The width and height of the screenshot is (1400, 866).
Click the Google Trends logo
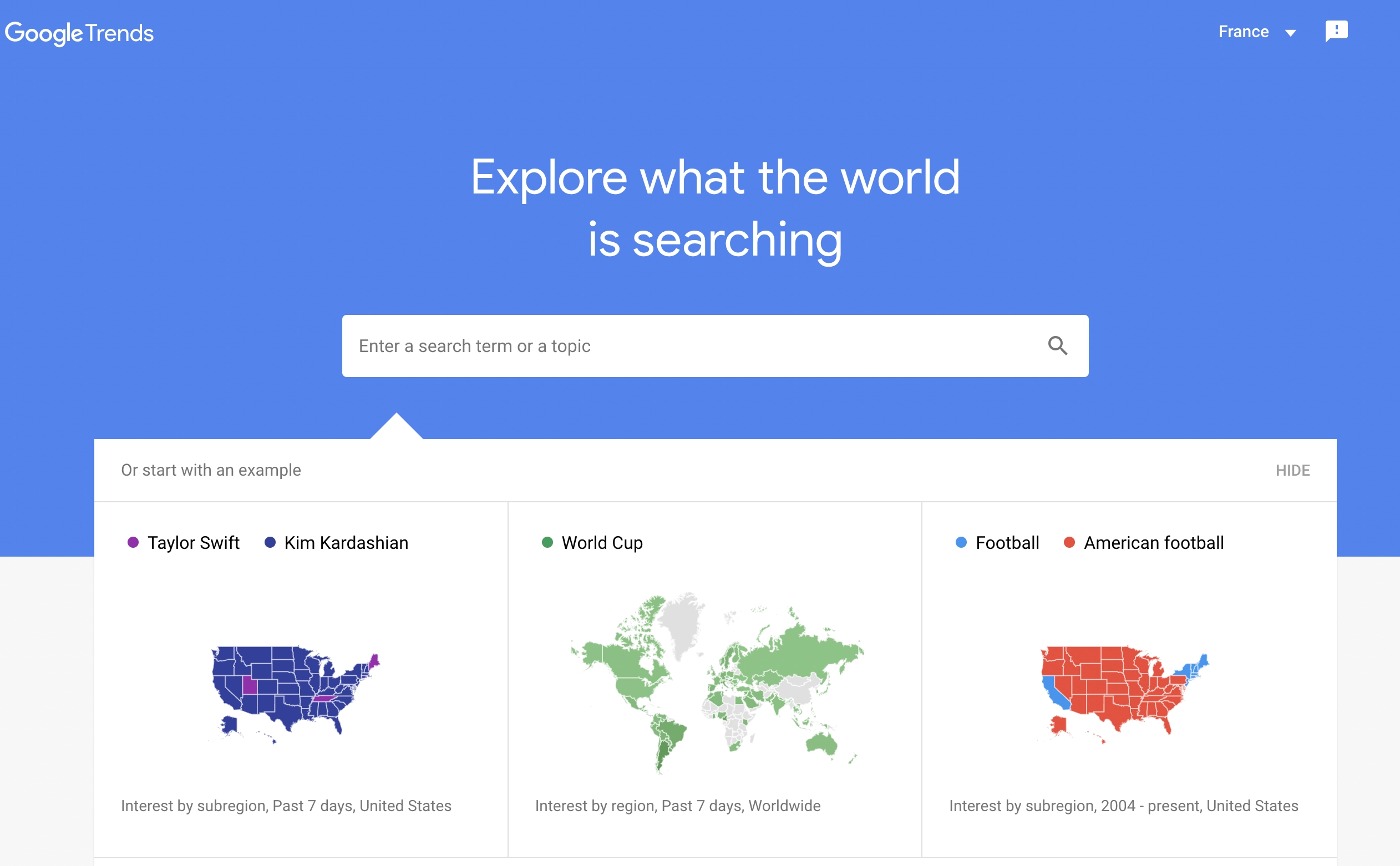pyautogui.click(x=80, y=33)
